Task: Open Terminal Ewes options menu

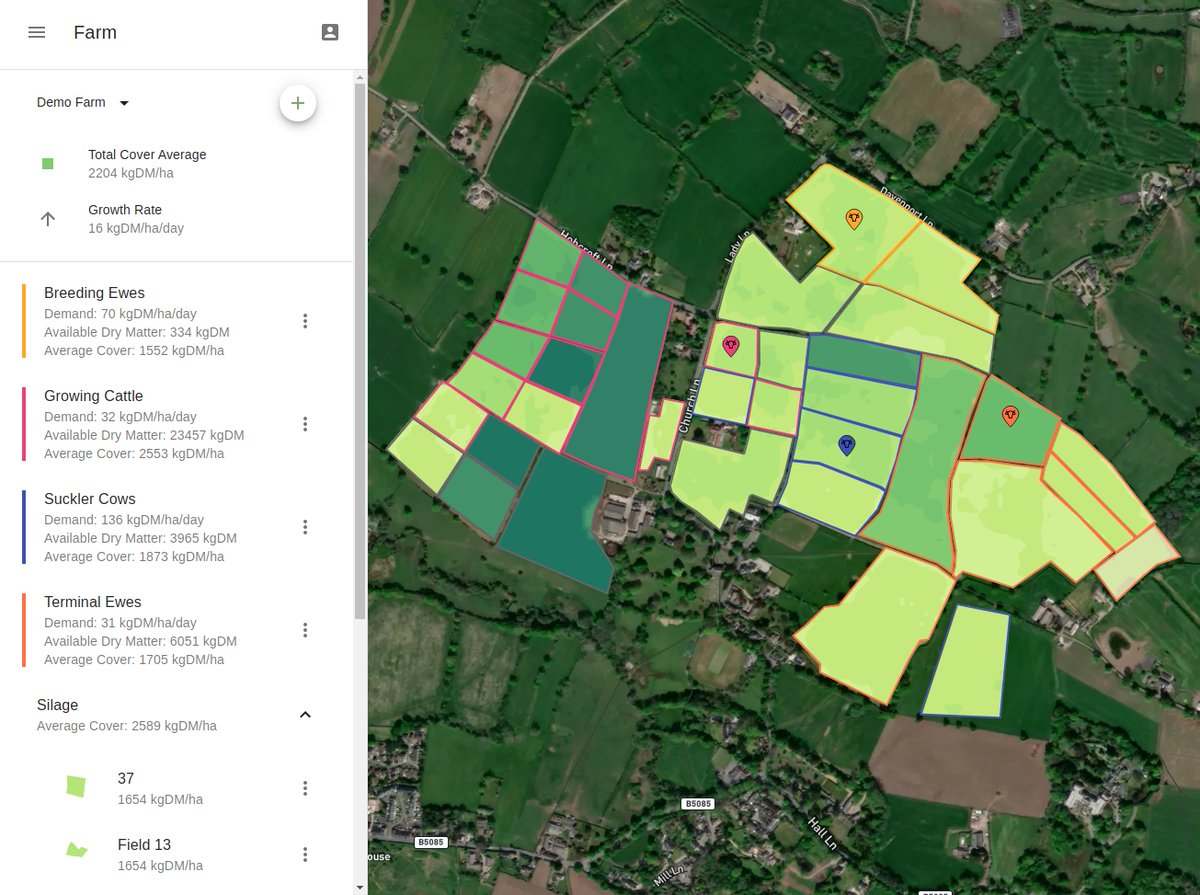Action: (305, 630)
